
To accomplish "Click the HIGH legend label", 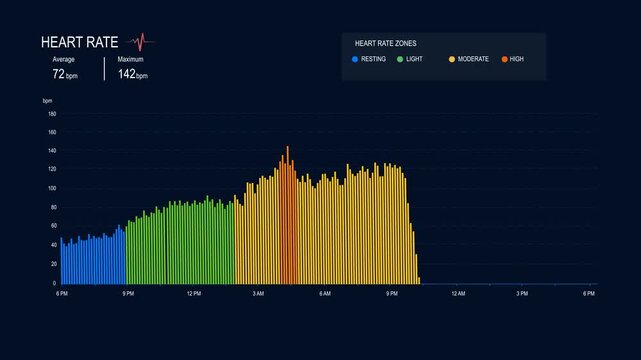I will (x=516, y=59).
